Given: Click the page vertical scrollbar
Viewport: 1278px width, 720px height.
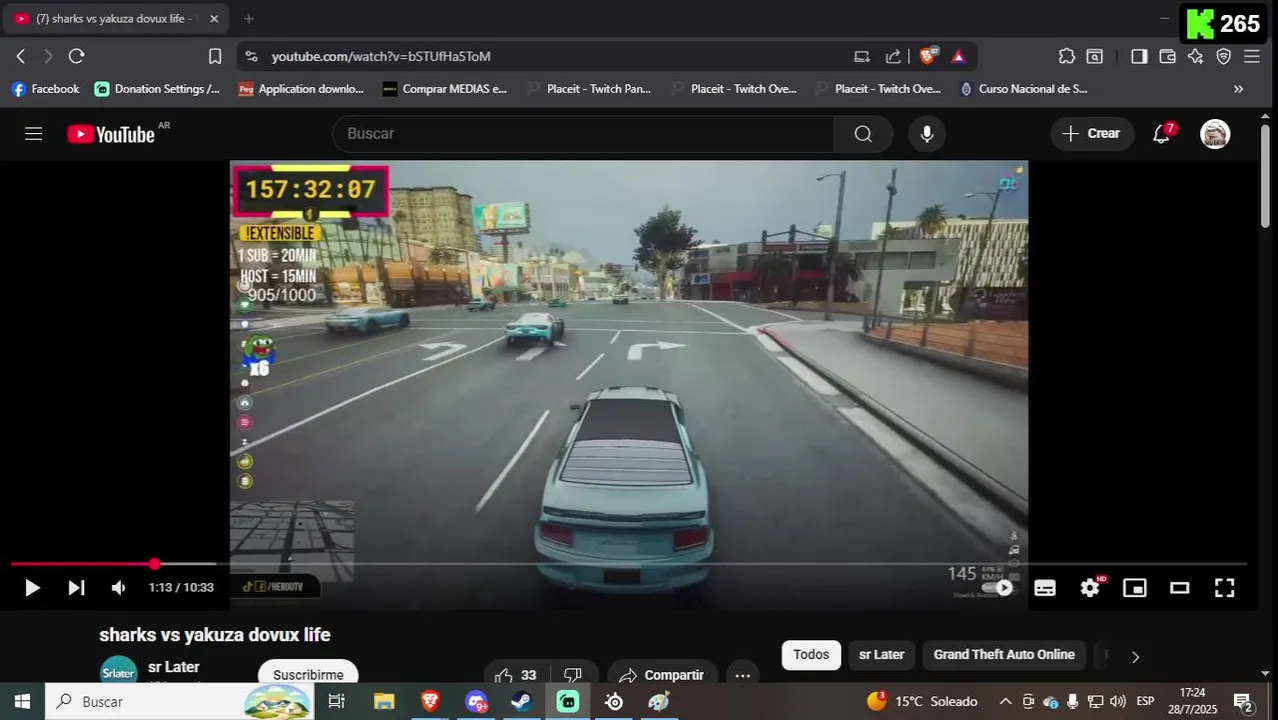Looking at the screenshot, I should [x=1265, y=175].
